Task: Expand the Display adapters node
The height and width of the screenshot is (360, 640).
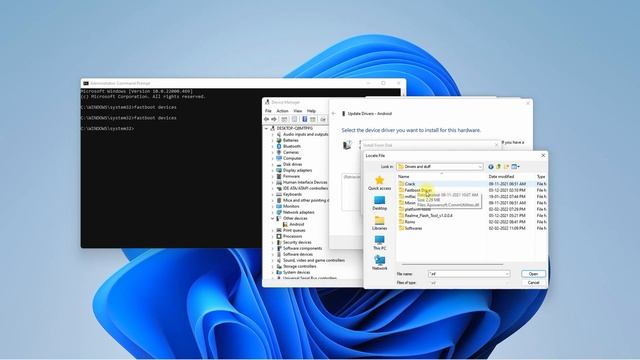Action: coord(273,170)
